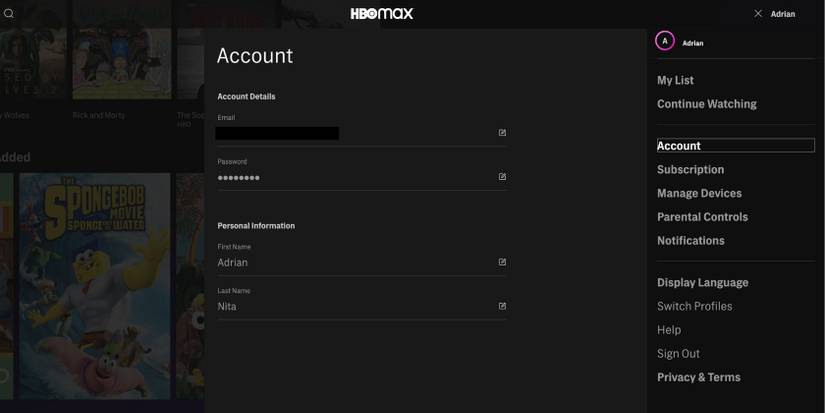This screenshot has height=413, width=825.
Task: Click the Adrian profile avatar circle
Action: coord(665,41)
